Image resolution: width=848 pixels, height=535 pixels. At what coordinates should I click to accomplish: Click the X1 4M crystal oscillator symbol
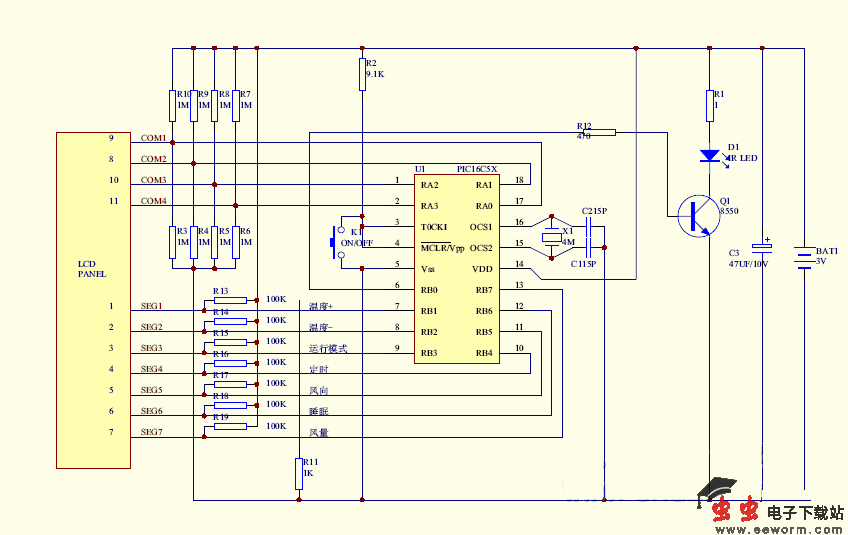tap(549, 237)
